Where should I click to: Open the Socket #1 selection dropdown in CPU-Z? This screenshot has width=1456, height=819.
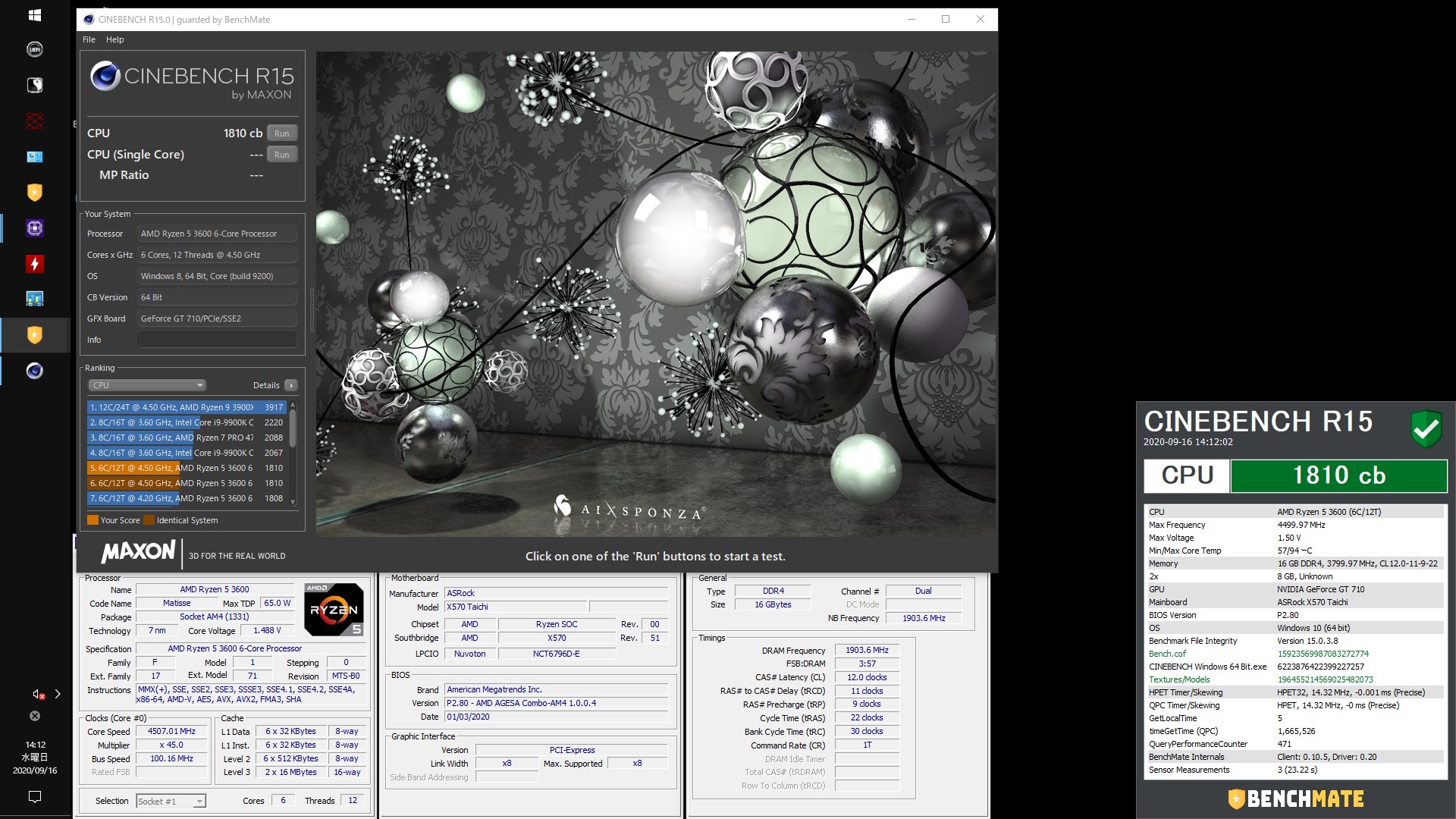click(171, 802)
